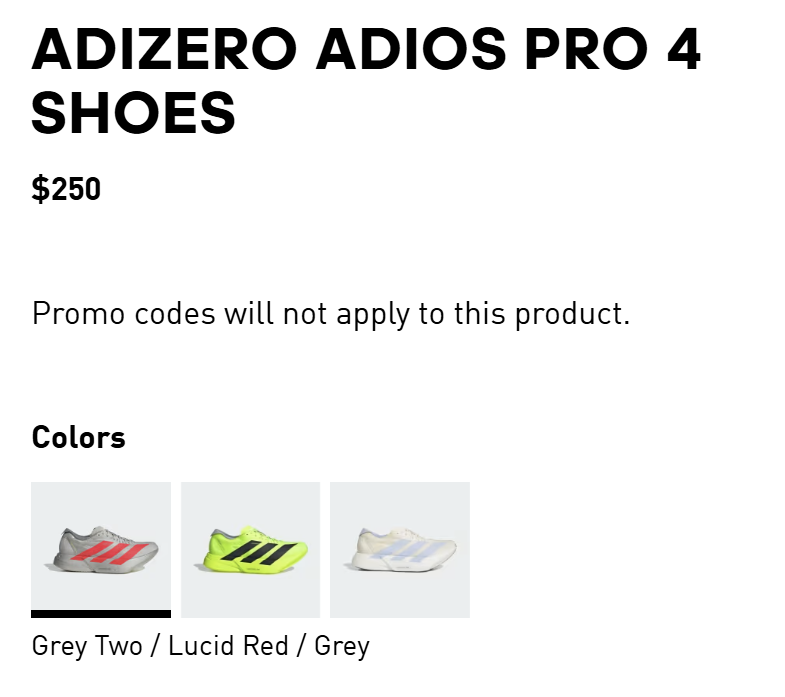Click the word ADIOS in the title

click(411, 50)
